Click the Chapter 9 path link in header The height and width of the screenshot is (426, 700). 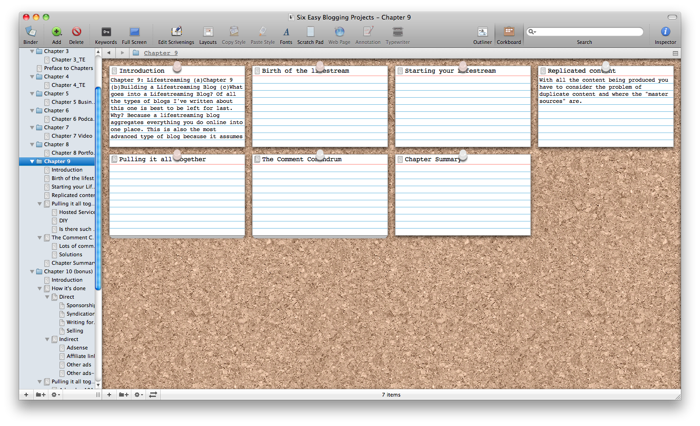(161, 53)
